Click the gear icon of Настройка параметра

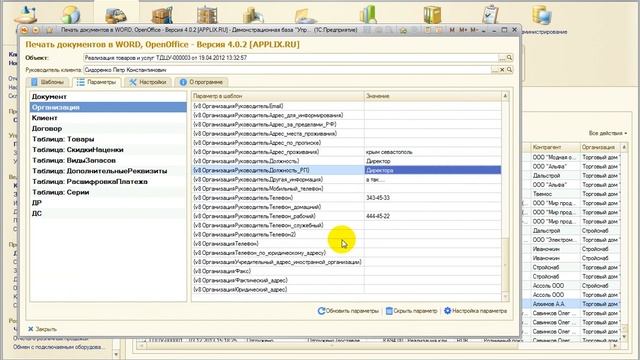(447, 311)
